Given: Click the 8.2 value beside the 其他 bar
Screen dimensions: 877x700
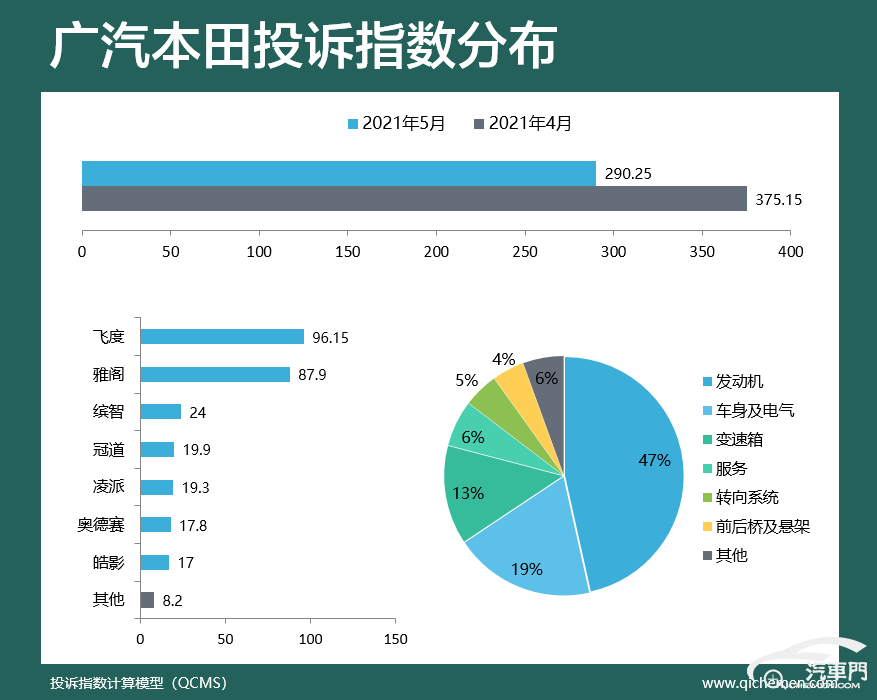Looking at the screenshot, I should (172, 600).
